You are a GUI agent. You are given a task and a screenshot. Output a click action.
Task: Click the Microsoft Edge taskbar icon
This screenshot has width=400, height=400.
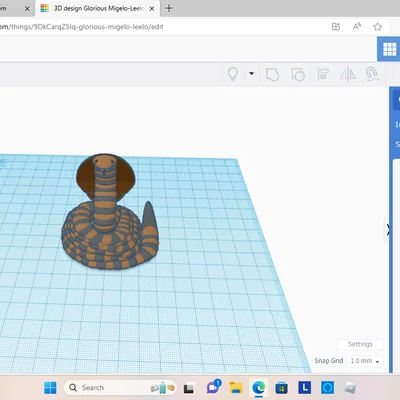(x=259, y=388)
